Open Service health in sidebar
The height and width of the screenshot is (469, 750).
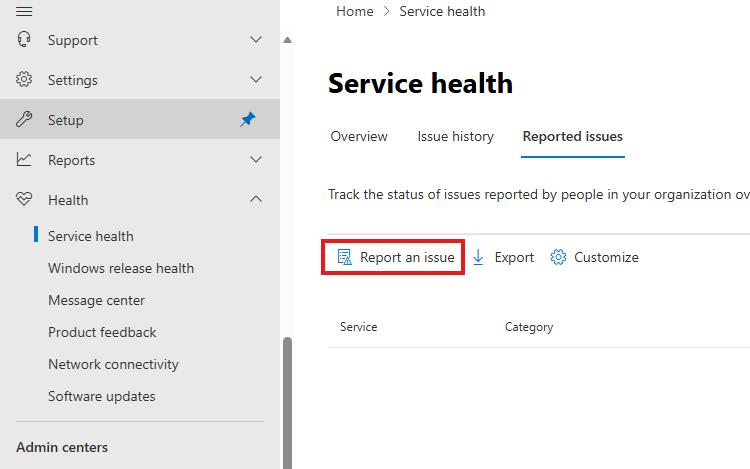coord(91,236)
